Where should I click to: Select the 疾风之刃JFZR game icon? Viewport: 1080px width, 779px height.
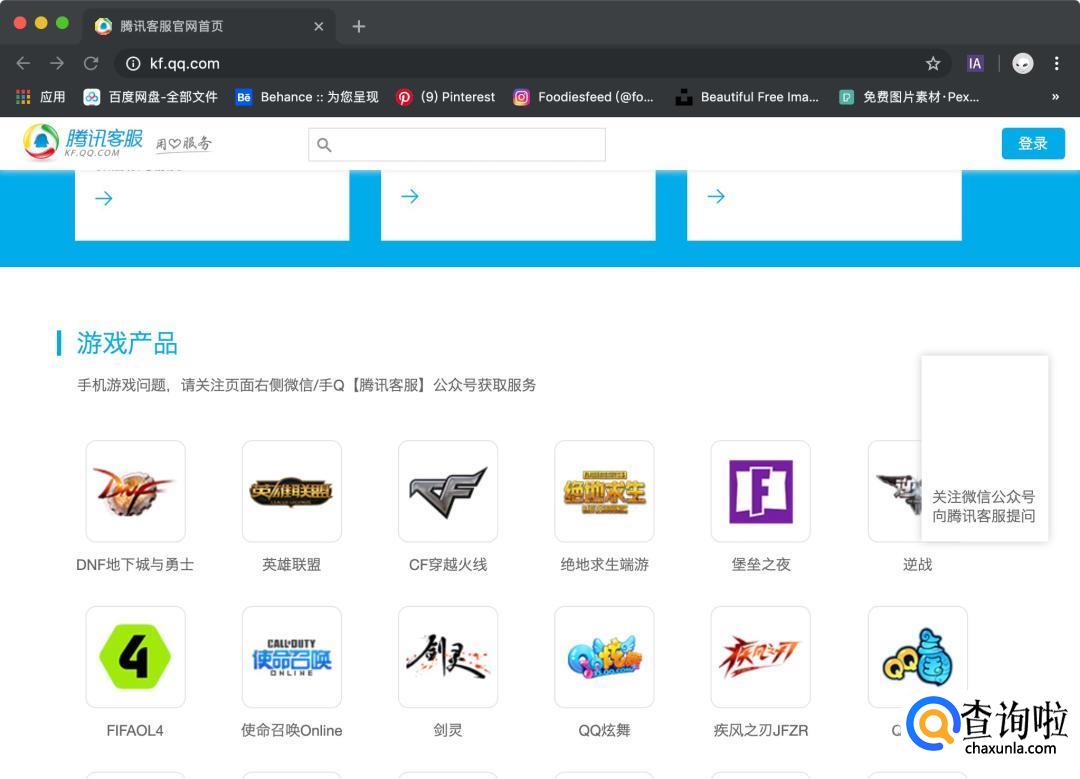(760, 657)
